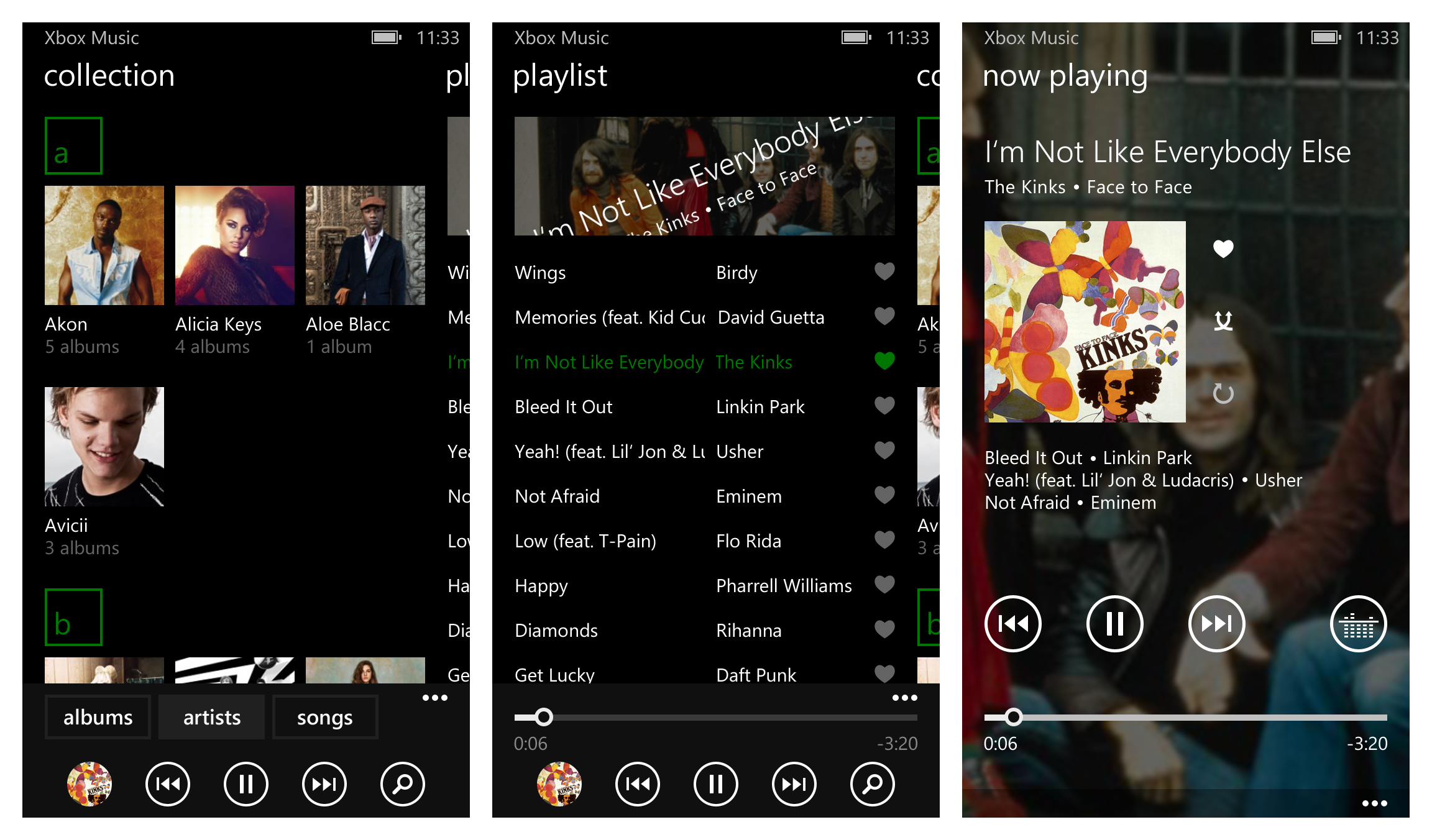Tap upcoming 'Not Afraid • Eminem' on now playing

click(1070, 503)
